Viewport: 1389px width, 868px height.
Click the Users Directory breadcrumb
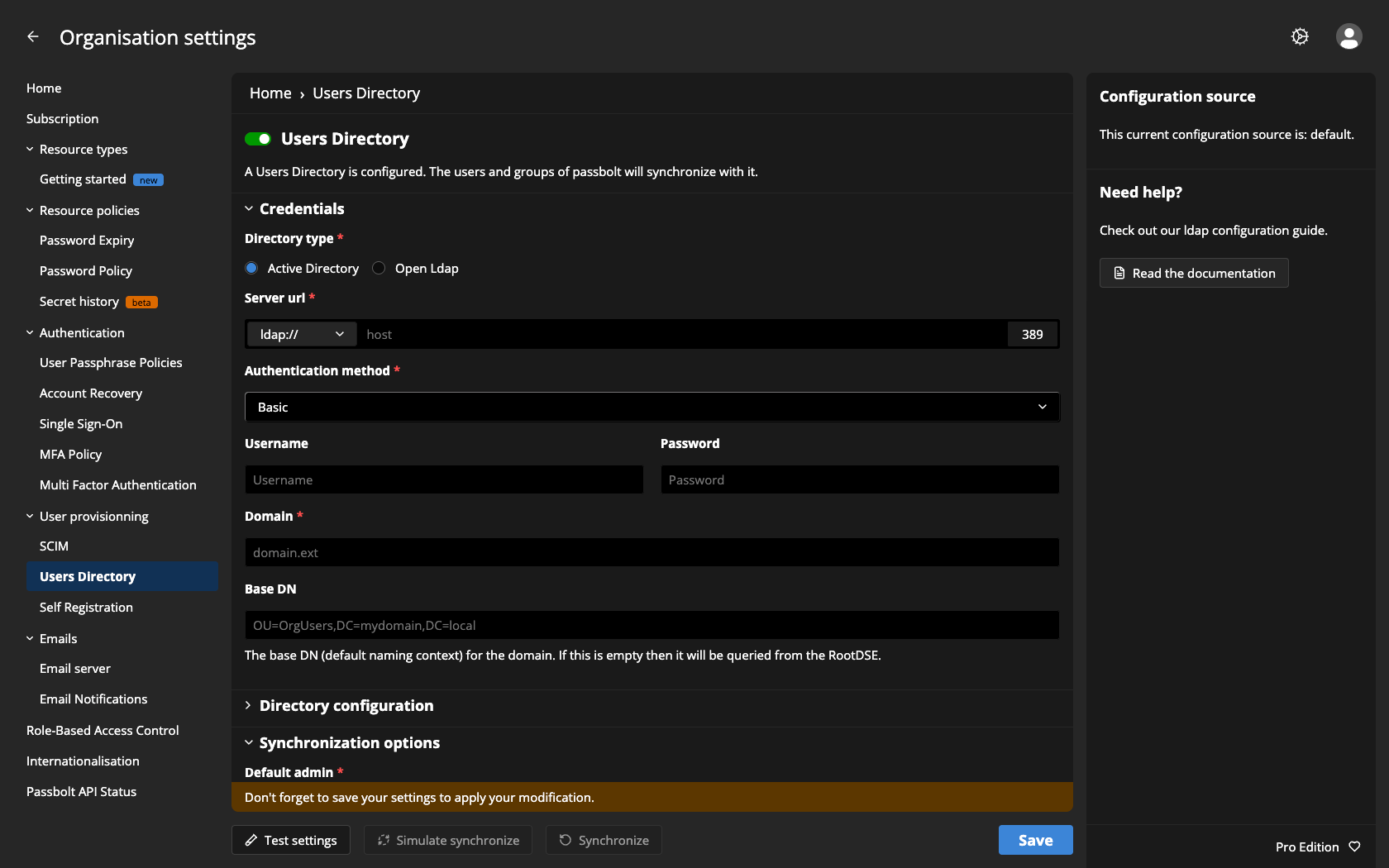tap(366, 93)
